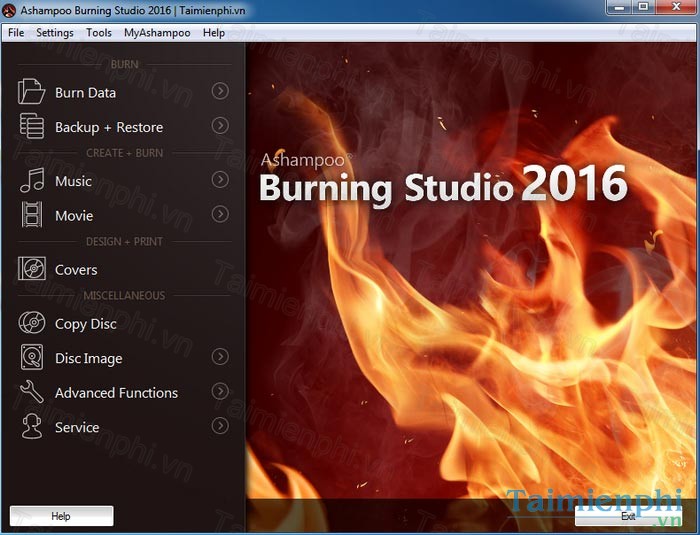
Task: Expand the Movie submenu arrow
Action: pos(220,214)
